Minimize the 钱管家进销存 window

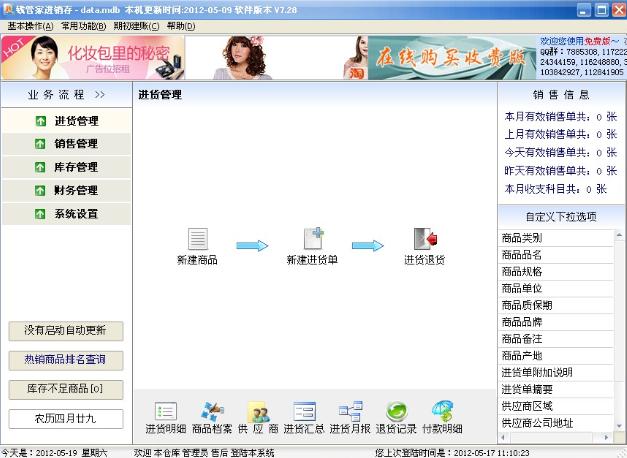(584, 10)
